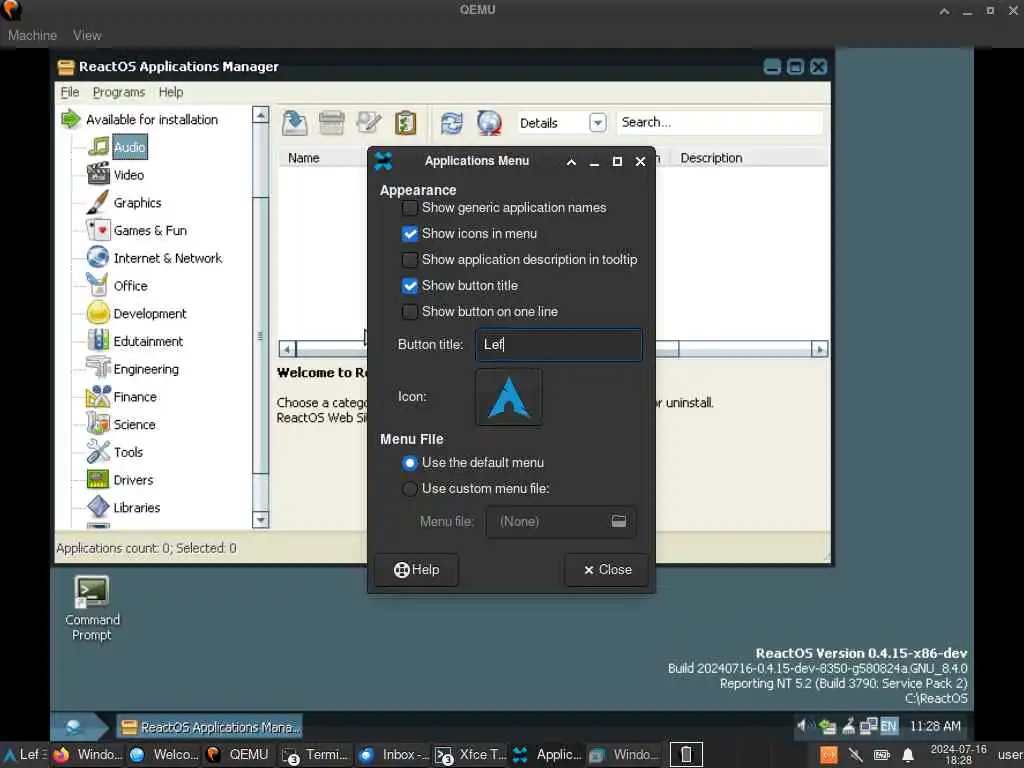
Task: Select the Internet & Network category icon
Action: click(x=98, y=257)
